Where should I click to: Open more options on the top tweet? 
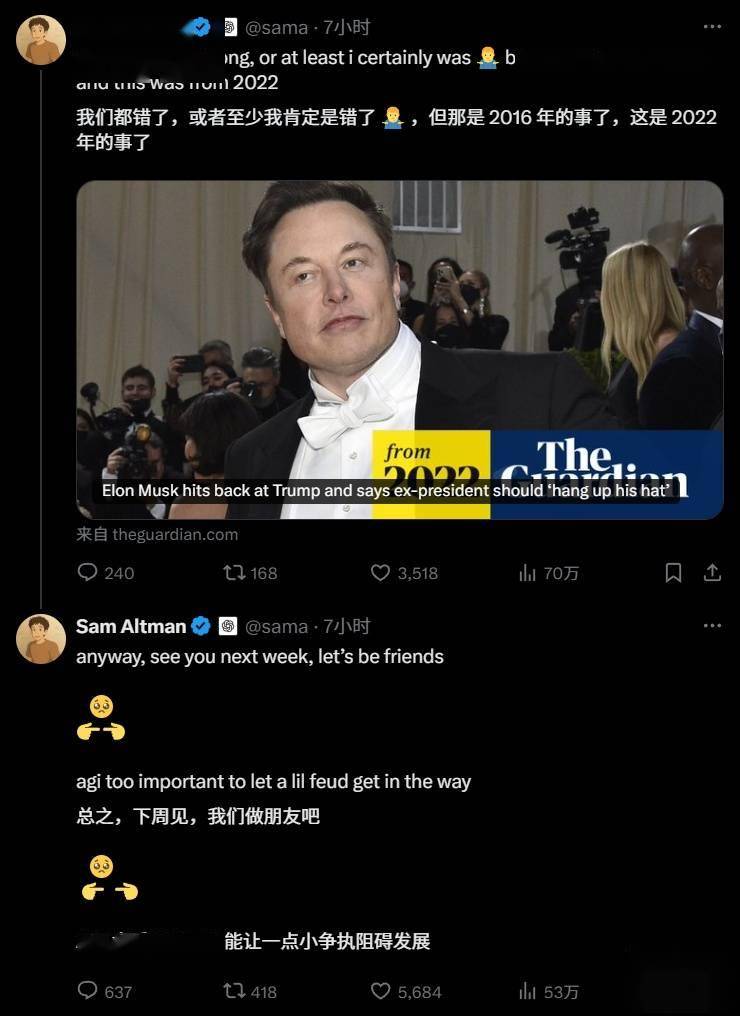tap(712, 27)
